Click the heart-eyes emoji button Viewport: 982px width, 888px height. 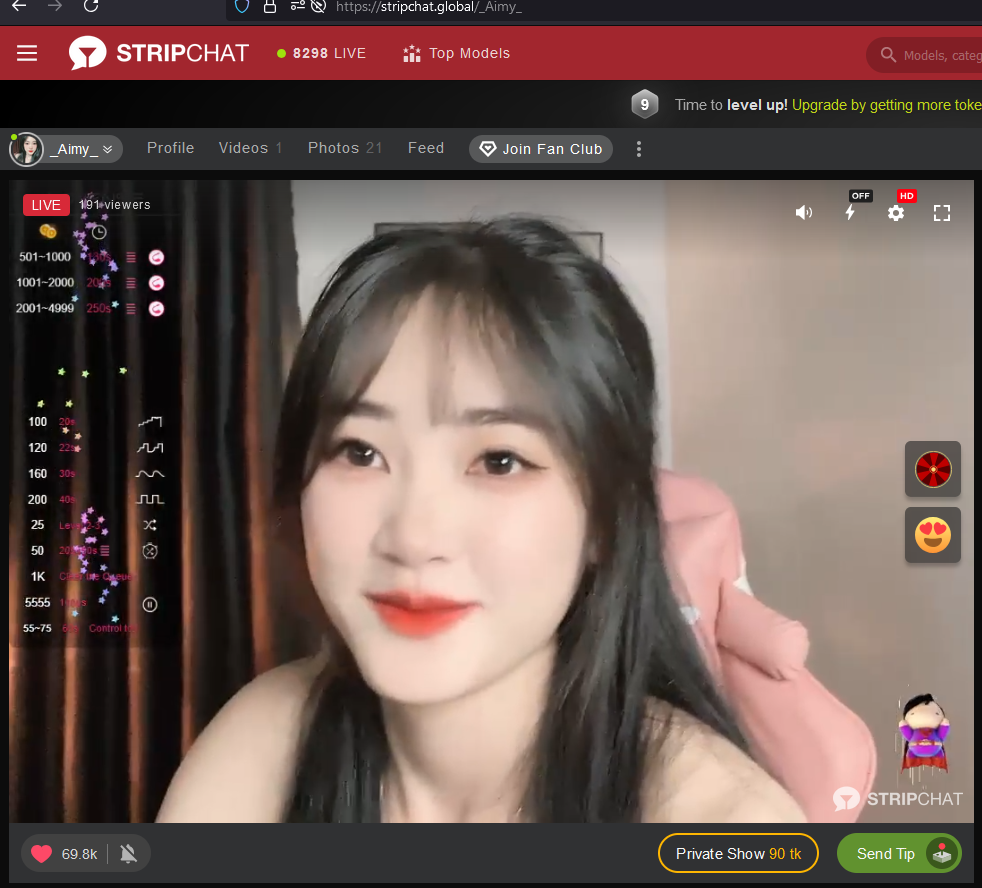(932, 535)
